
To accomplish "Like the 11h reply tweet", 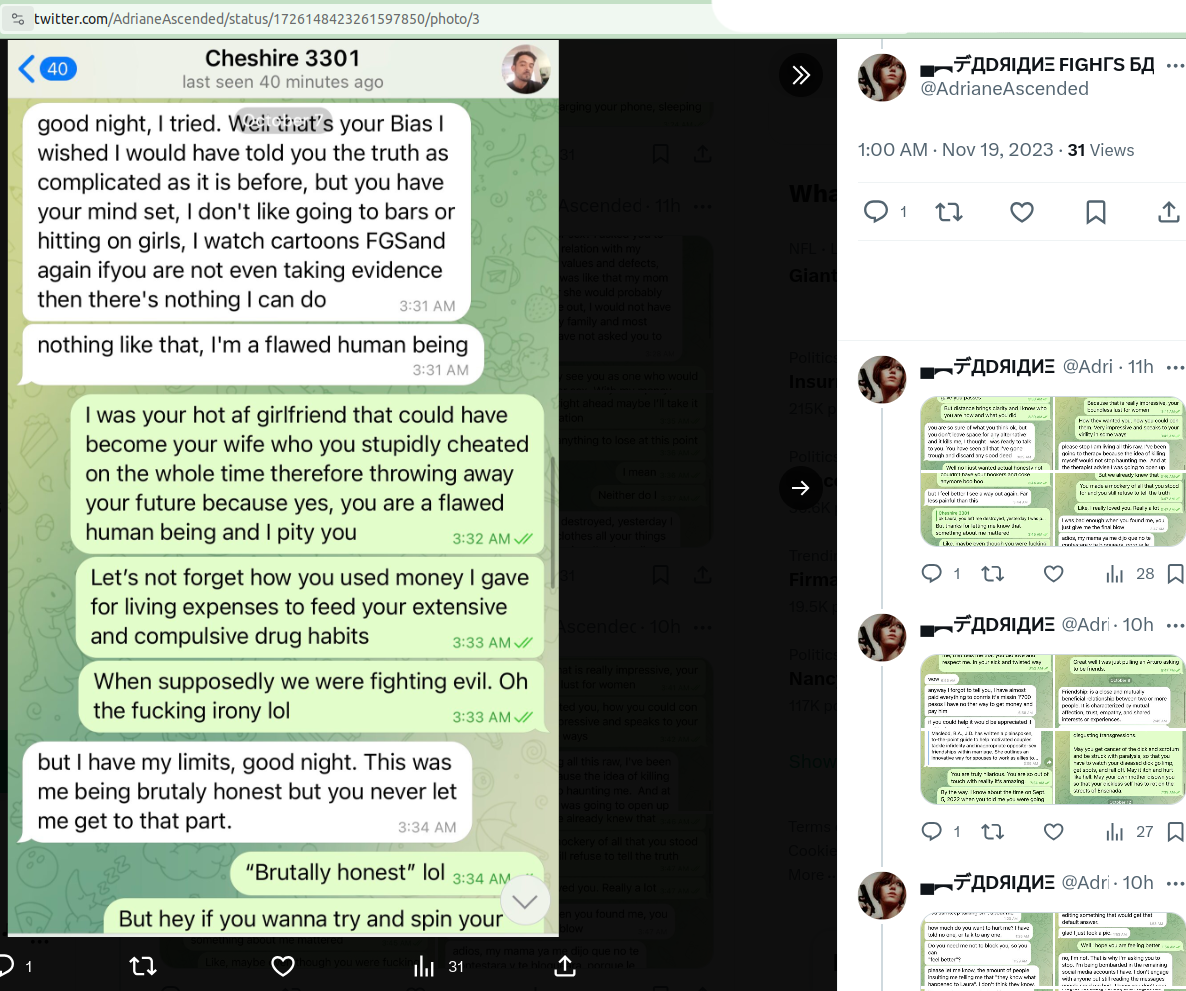I will 1054,573.
